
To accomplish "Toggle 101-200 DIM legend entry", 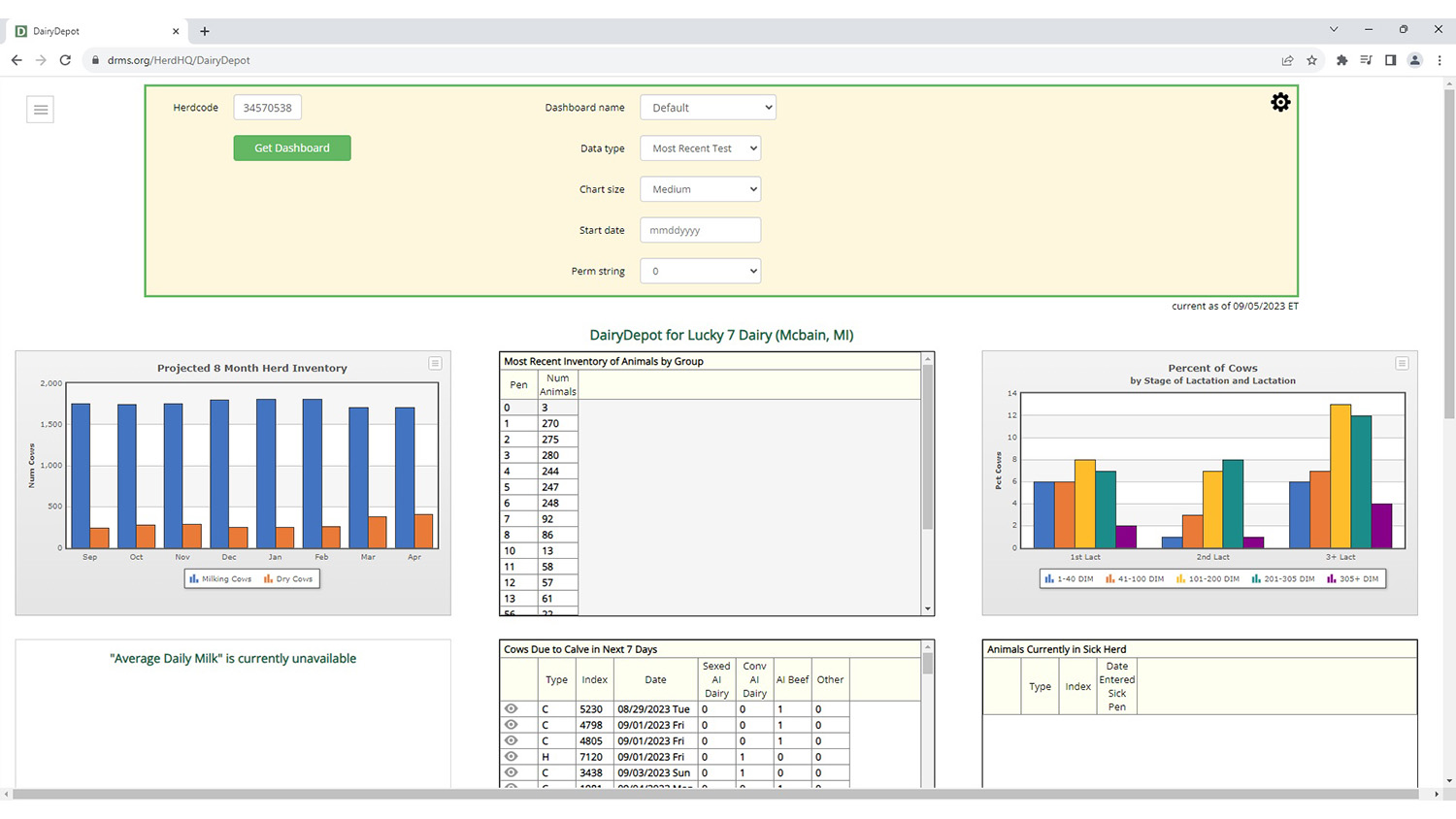I will click(x=1208, y=579).
